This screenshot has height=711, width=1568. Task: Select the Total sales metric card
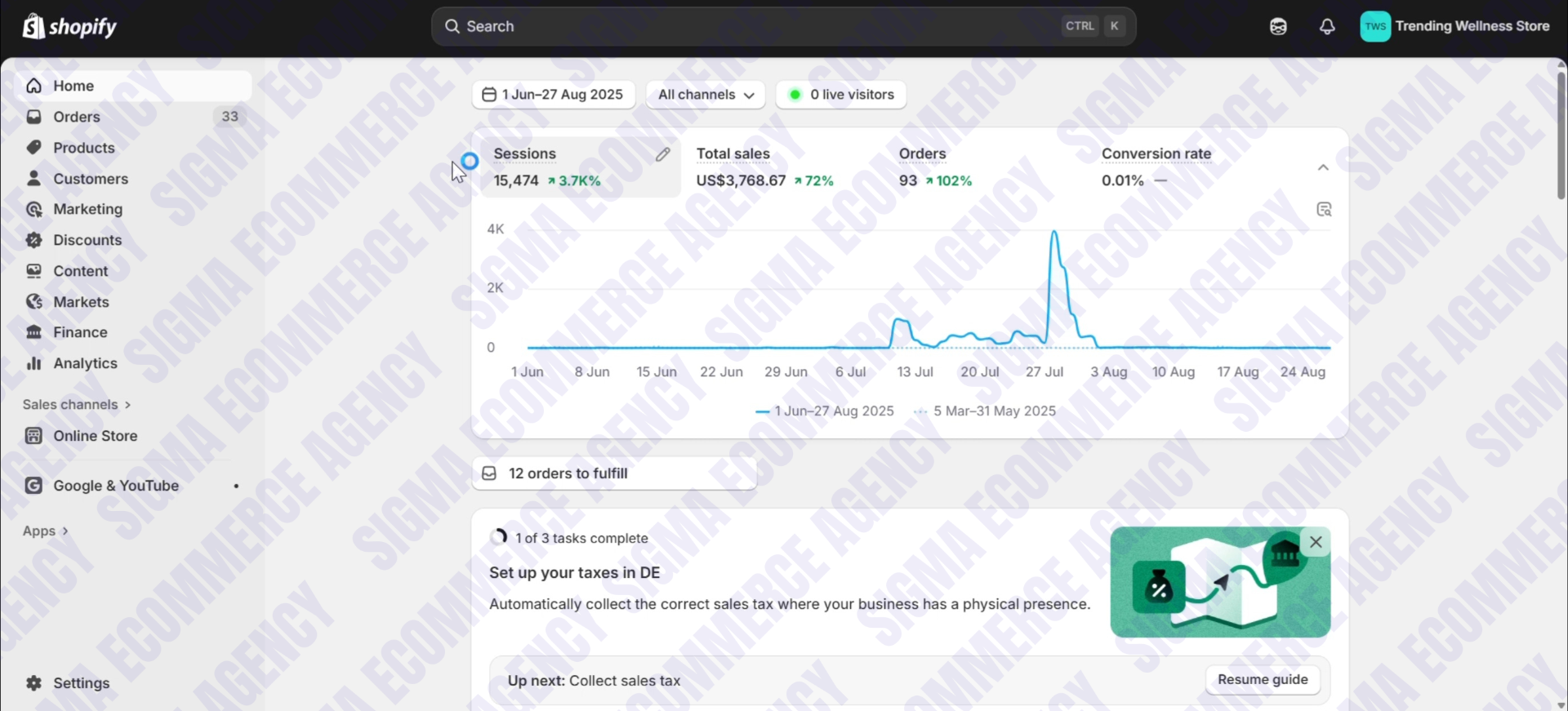point(782,167)
